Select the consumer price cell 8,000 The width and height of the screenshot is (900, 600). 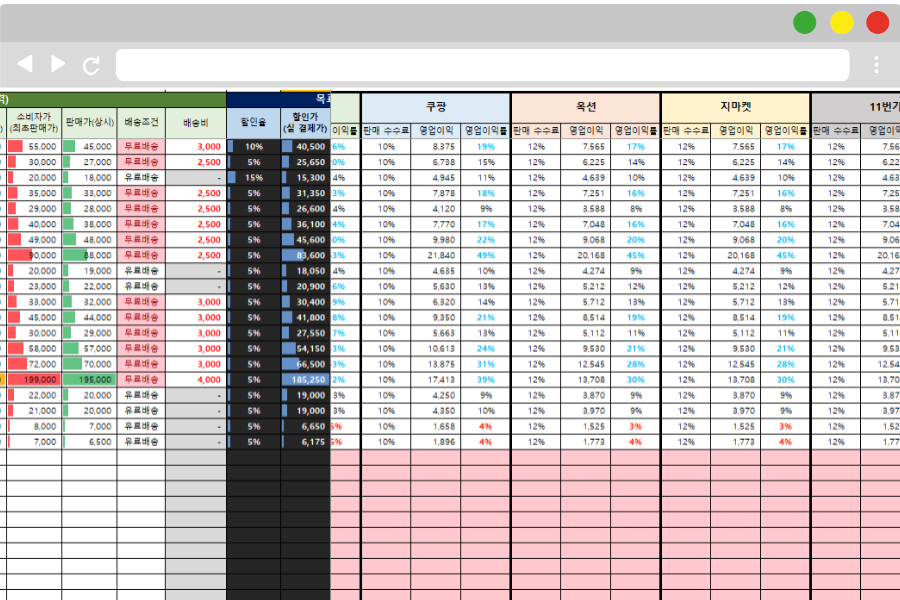click(34, 426)
